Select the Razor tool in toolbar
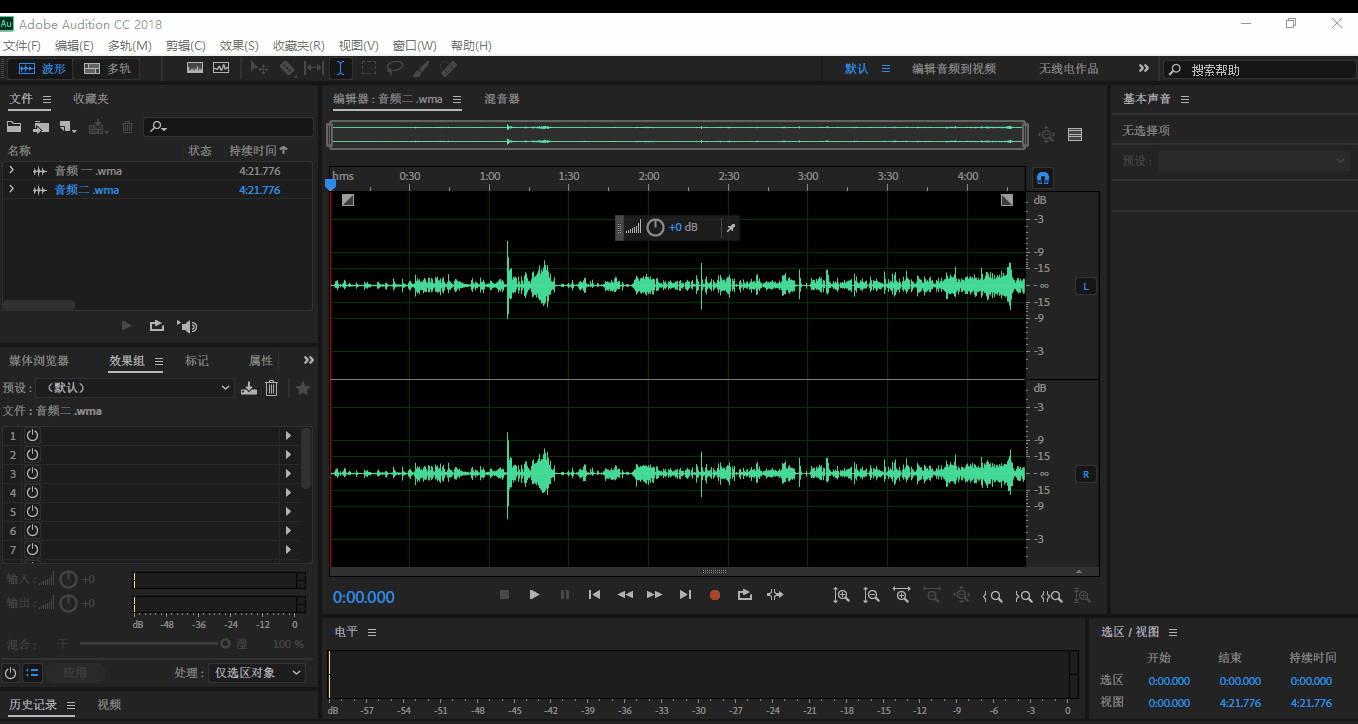The image size is (1358, 724). 287,68
